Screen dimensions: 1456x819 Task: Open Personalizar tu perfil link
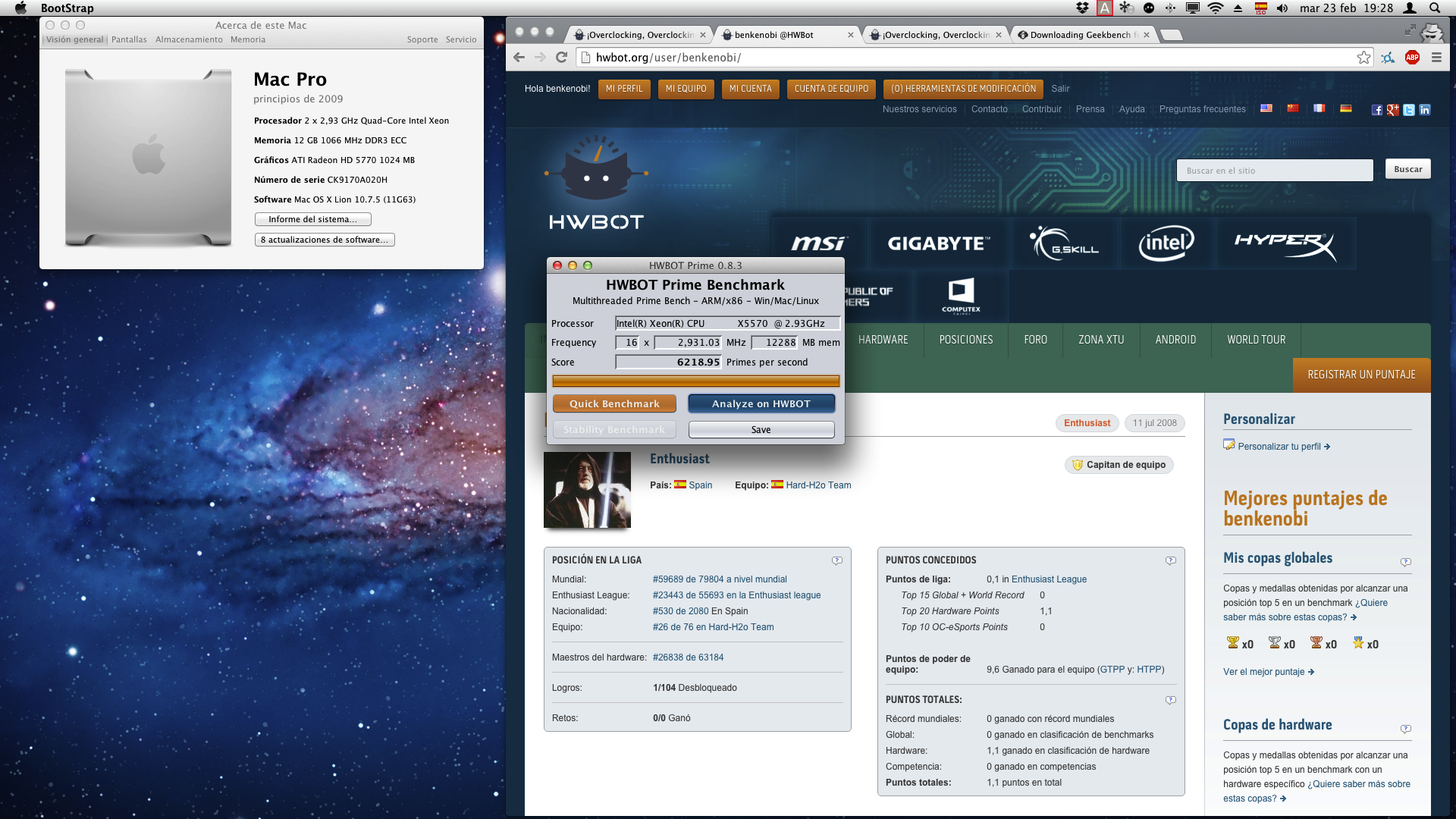point(1279,447)
